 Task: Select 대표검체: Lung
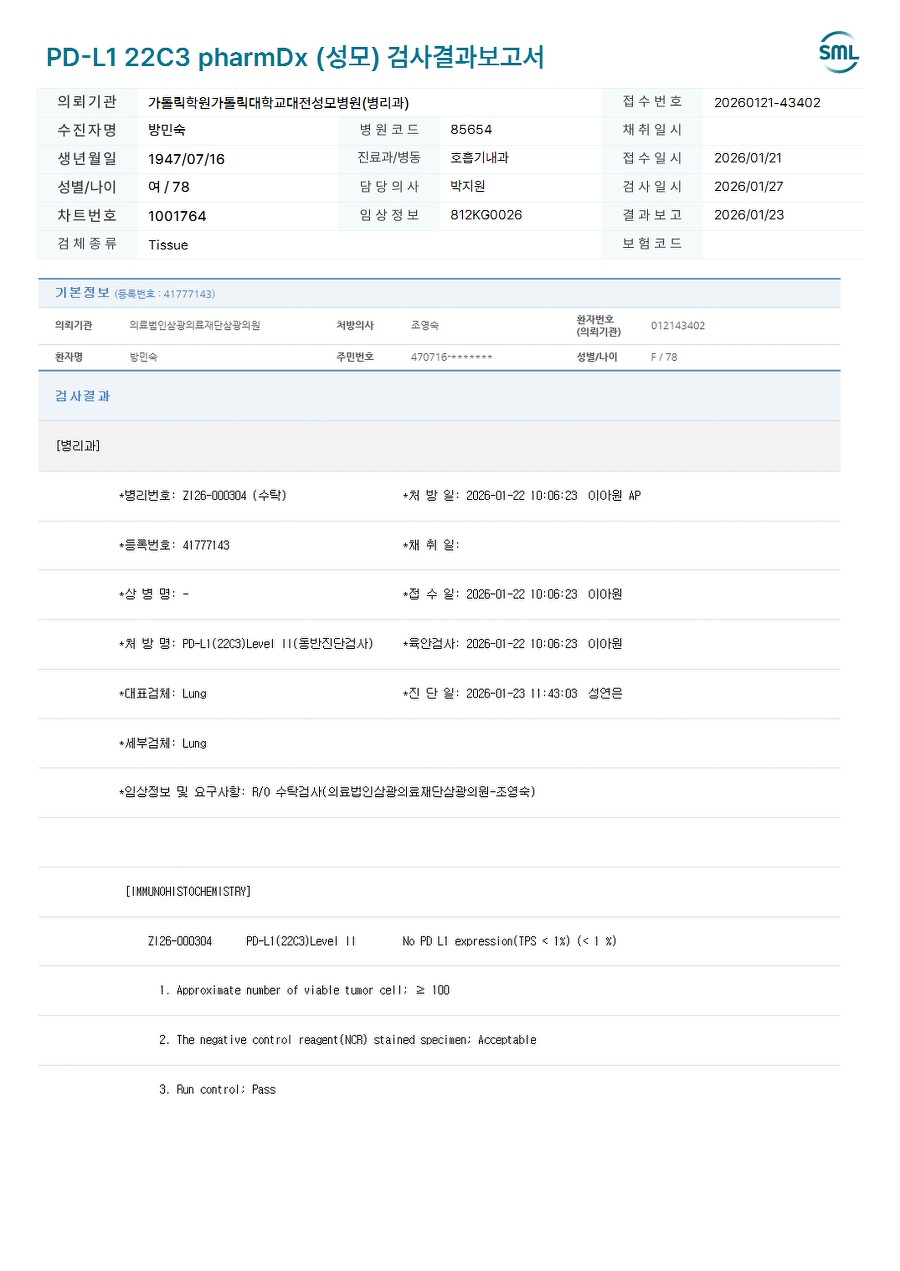(162, 693)
